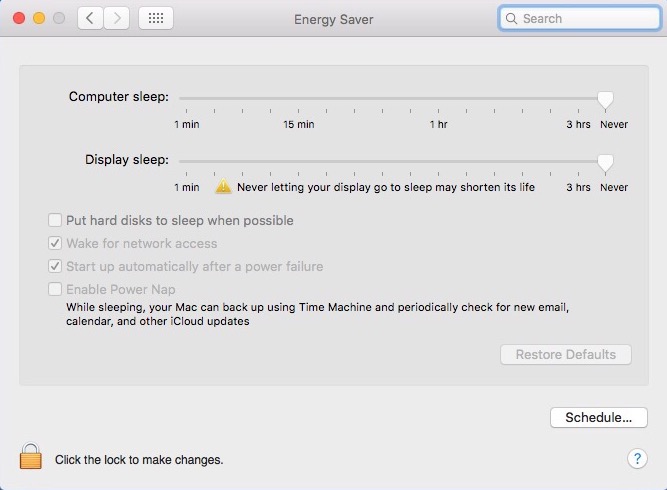Minimize the Energy Saver window
The height and width of the screenshot is (490, 667).
coord(39,18)
